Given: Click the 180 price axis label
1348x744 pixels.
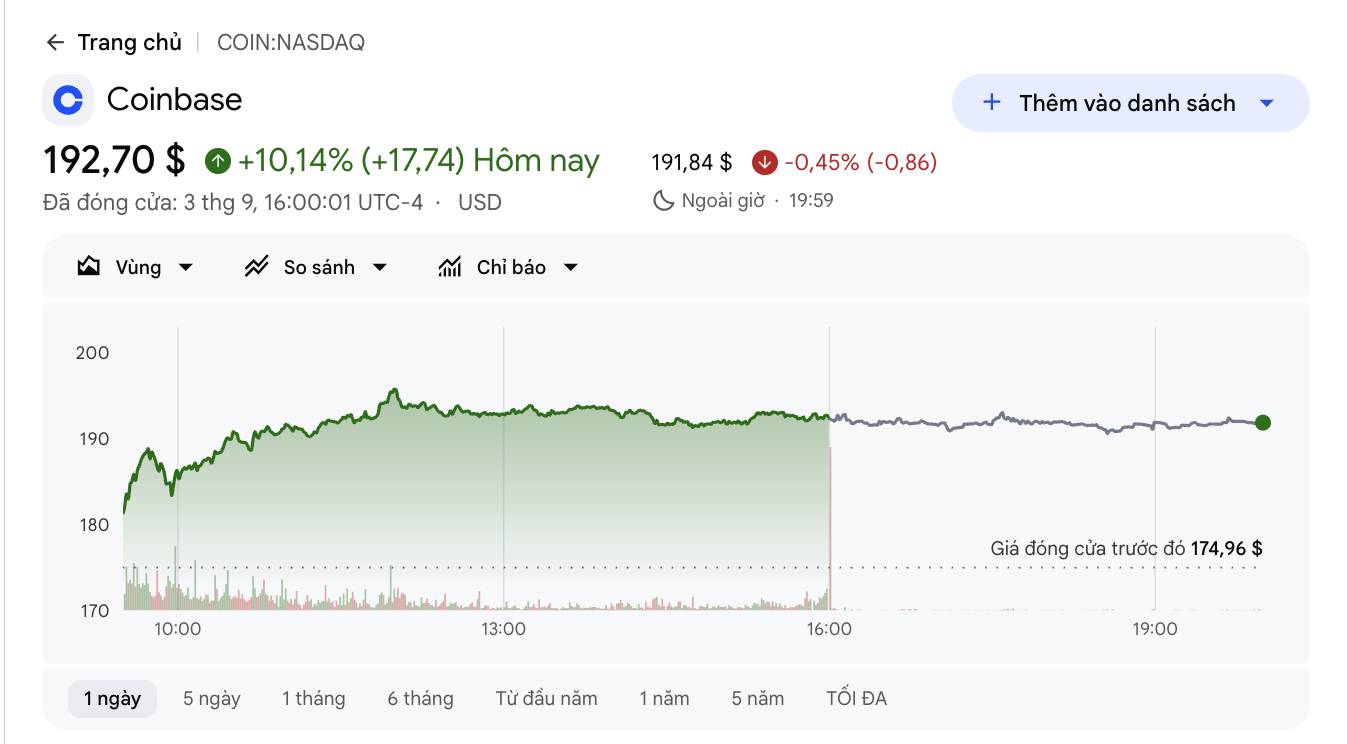Looking at the screenshot, I should coord(93,525).
